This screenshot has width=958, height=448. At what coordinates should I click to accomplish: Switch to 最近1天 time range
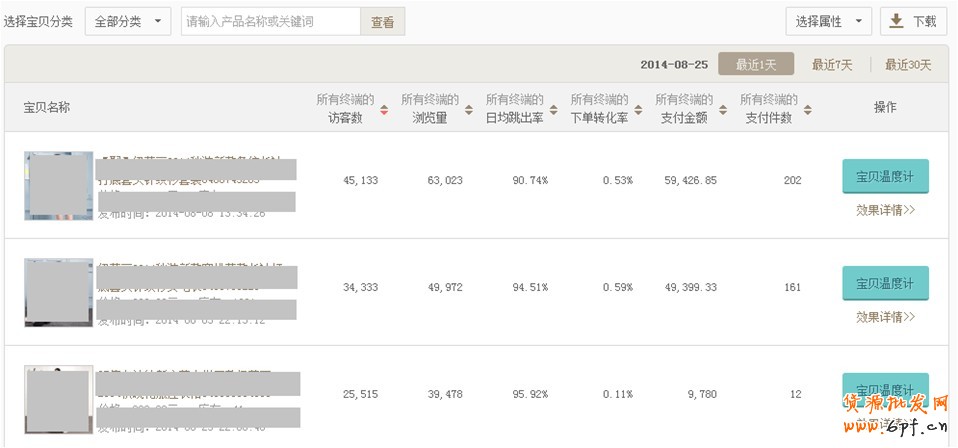tap(755, 65)
